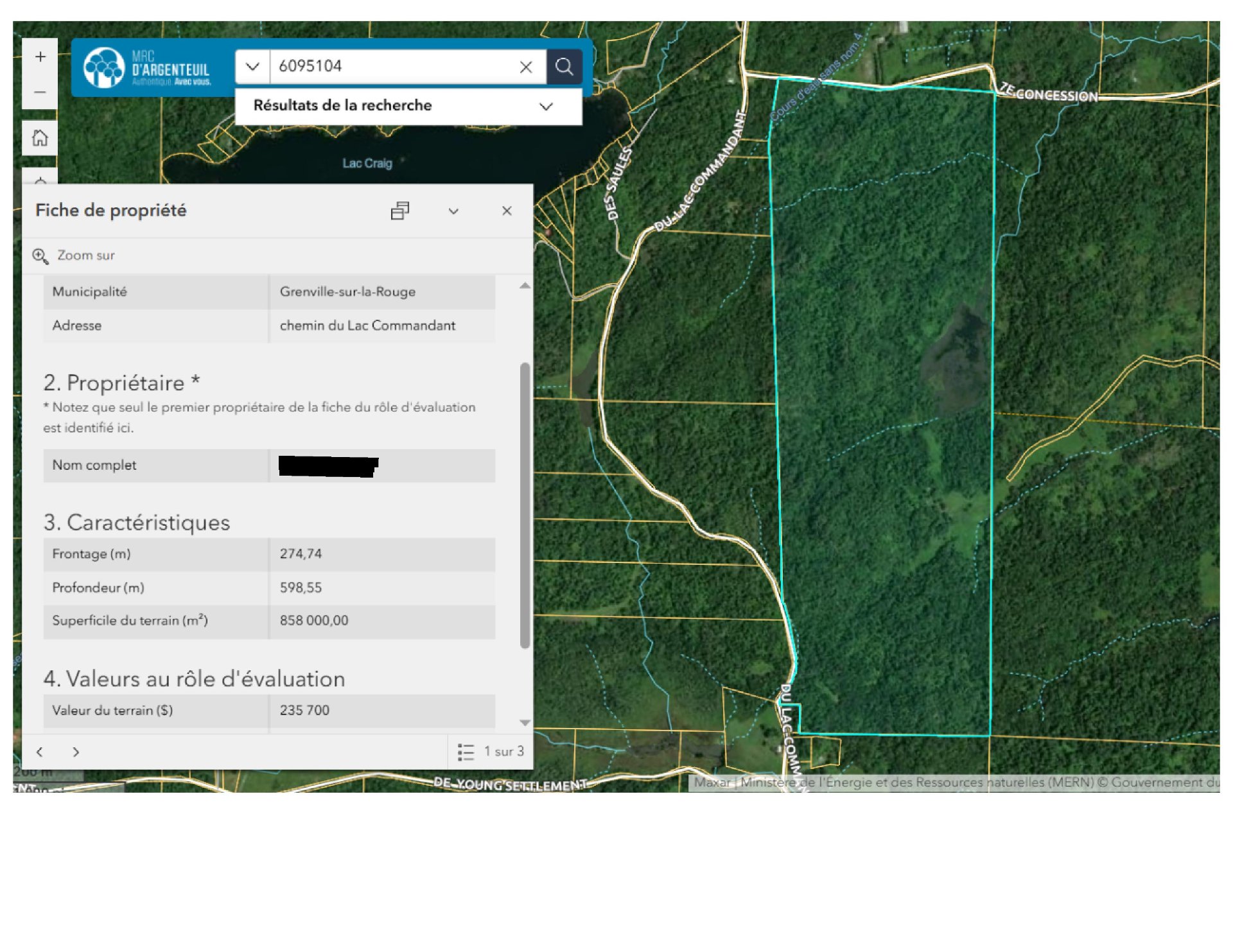Expand Résultats de la recherche menu
The image size is (1233, 952).
coord(546,107)
